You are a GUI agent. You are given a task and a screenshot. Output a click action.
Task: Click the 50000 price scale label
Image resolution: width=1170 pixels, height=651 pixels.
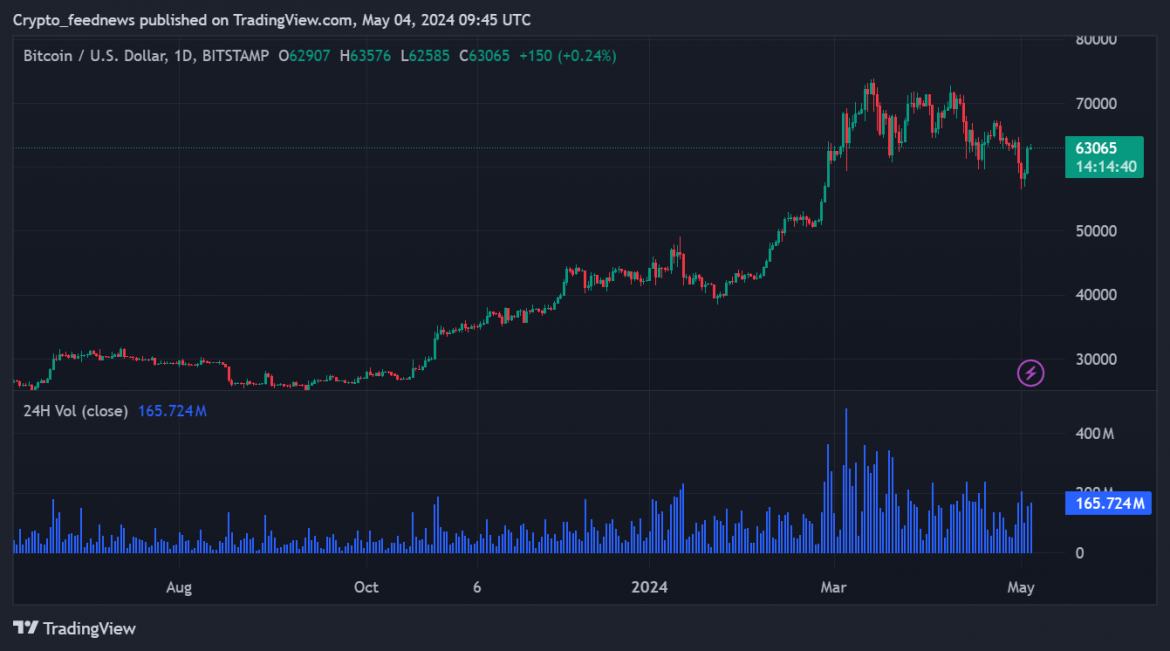pos(1096,231)
